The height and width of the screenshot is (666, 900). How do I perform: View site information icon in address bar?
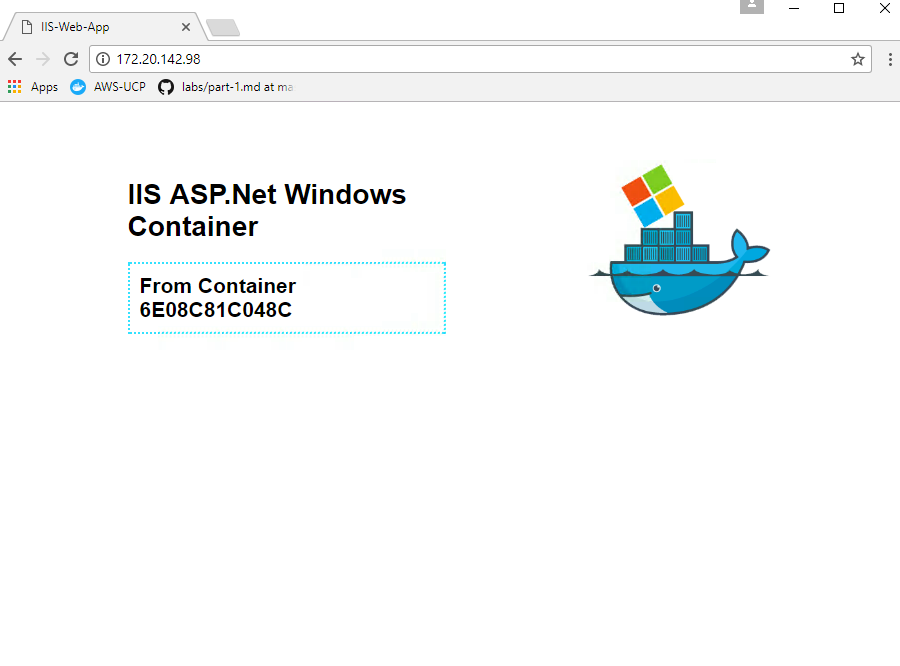[103, 59]
